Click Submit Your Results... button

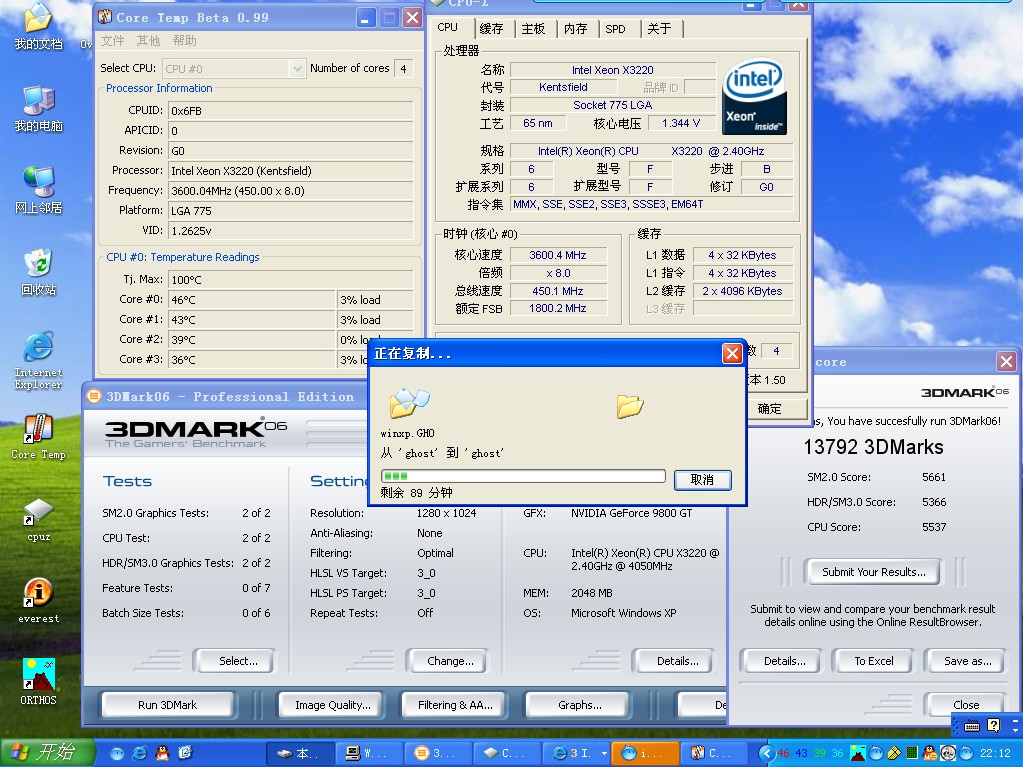[874, 572]
